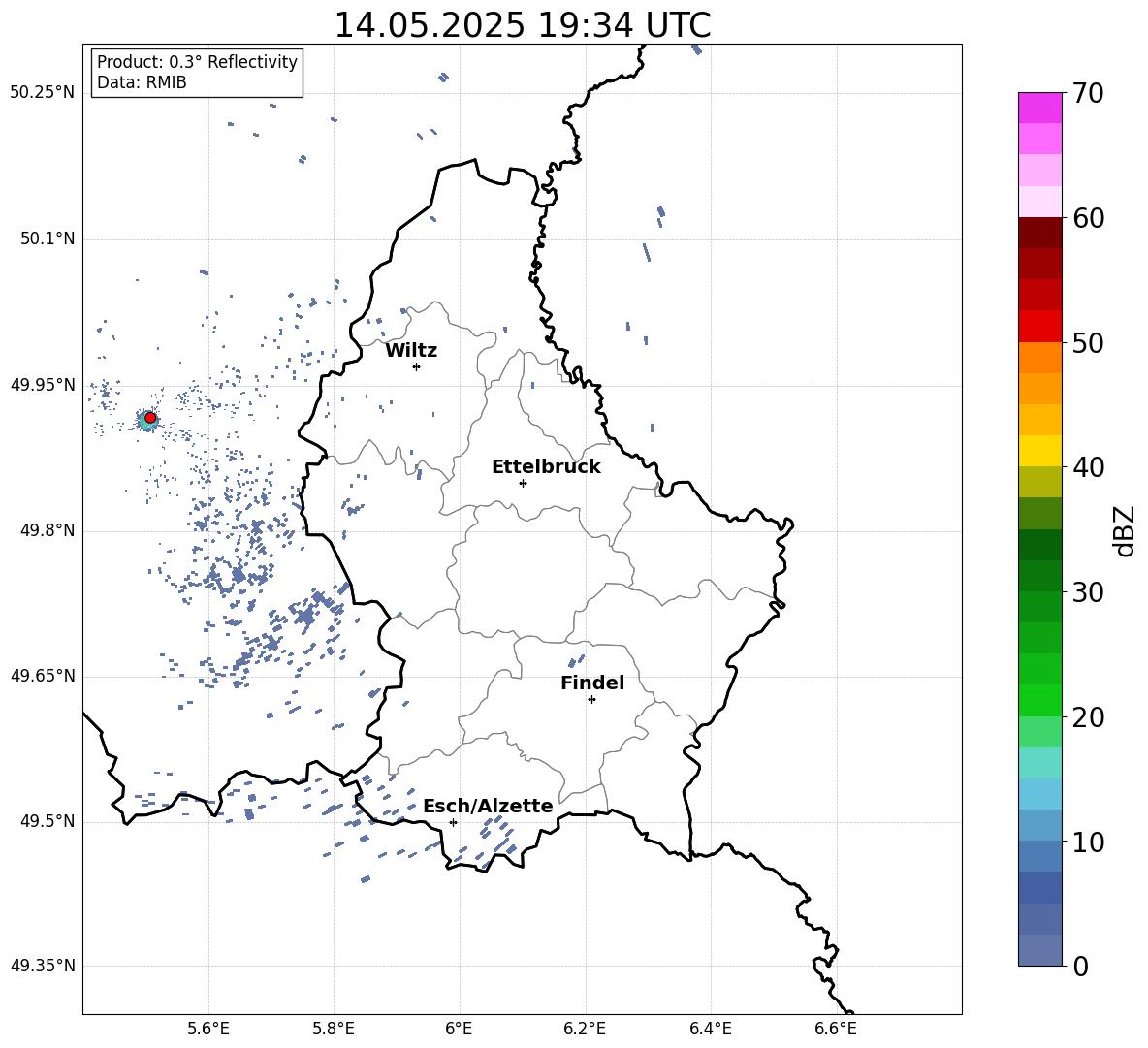Image resolution: width=1148 pixels, height=1048 pixels.
Task: Click latitude label '49.8°N'
Action: pyautogui.click(x=48, y=530)
